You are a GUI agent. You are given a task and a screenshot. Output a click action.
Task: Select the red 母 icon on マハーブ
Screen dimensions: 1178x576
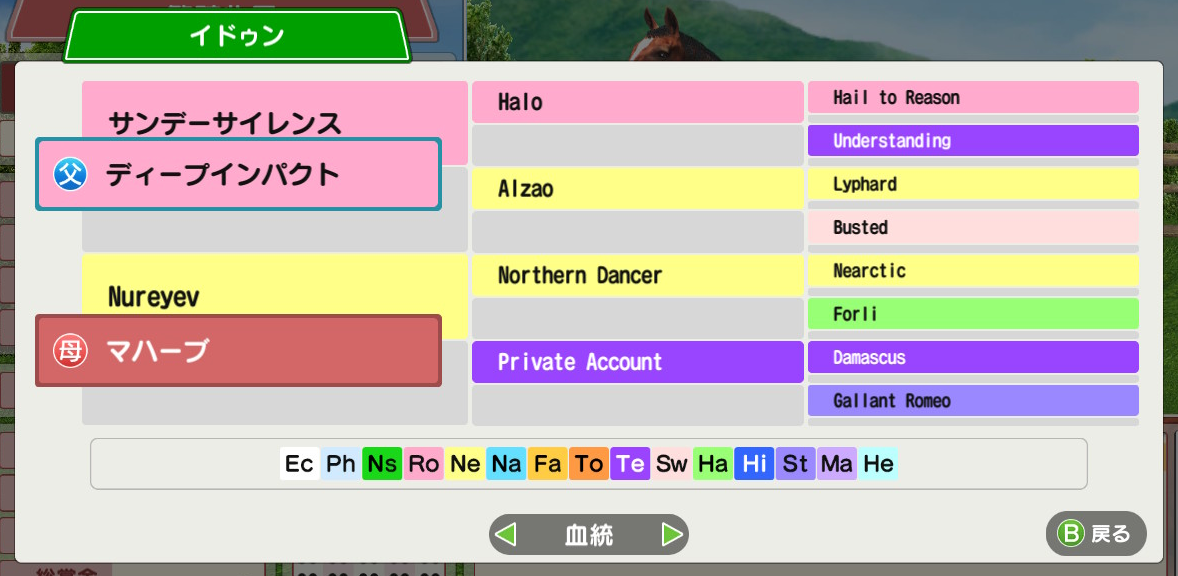tap(71, 351)
